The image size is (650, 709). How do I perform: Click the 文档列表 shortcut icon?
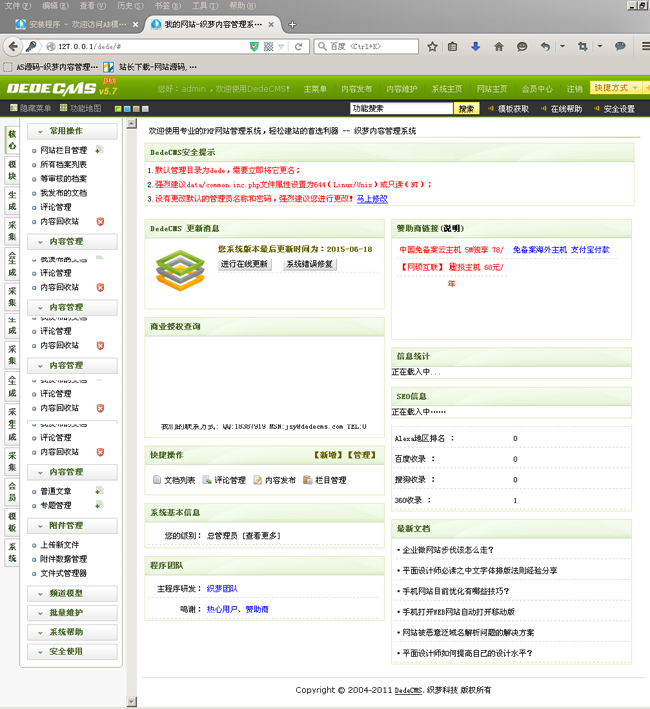[x=157, y=480]
